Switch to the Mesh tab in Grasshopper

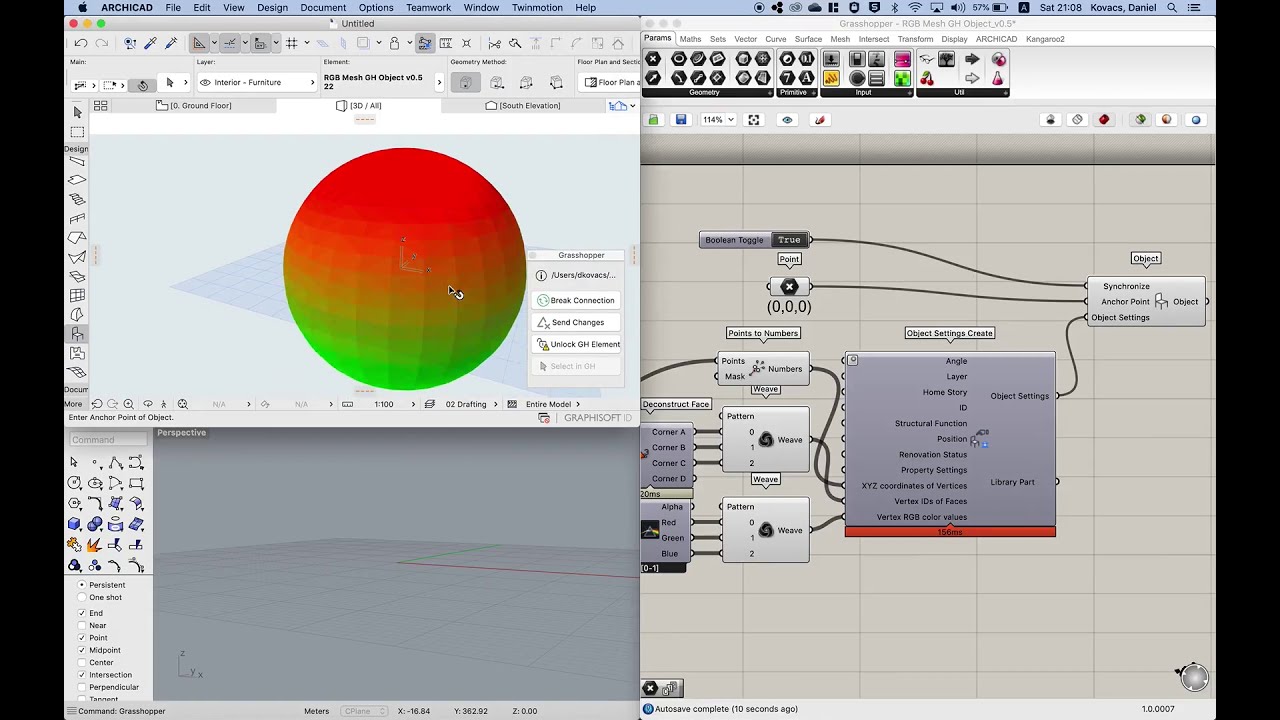pyautogui.click(x=840, y=39)
